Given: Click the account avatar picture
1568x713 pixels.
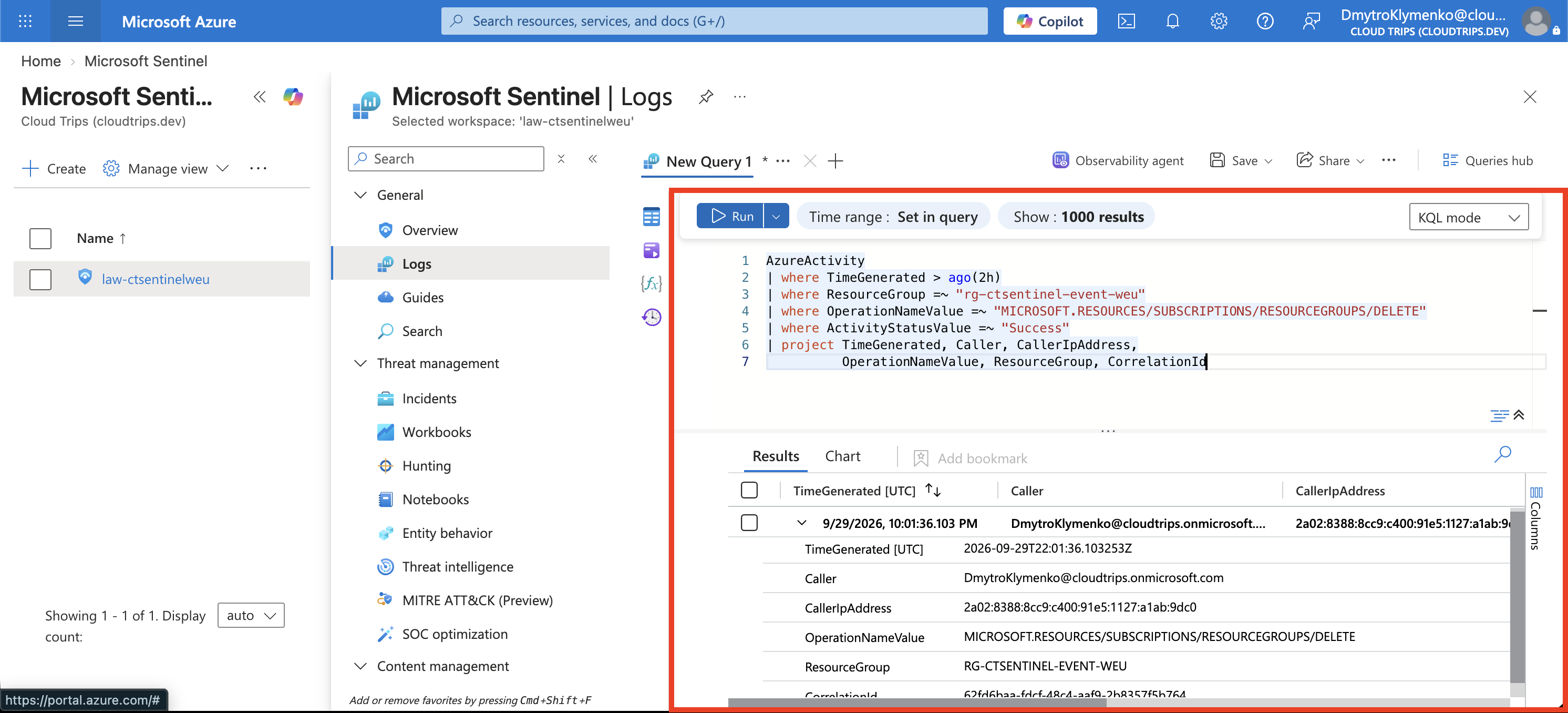Looking at the screenshot, I should (1536, 22).
